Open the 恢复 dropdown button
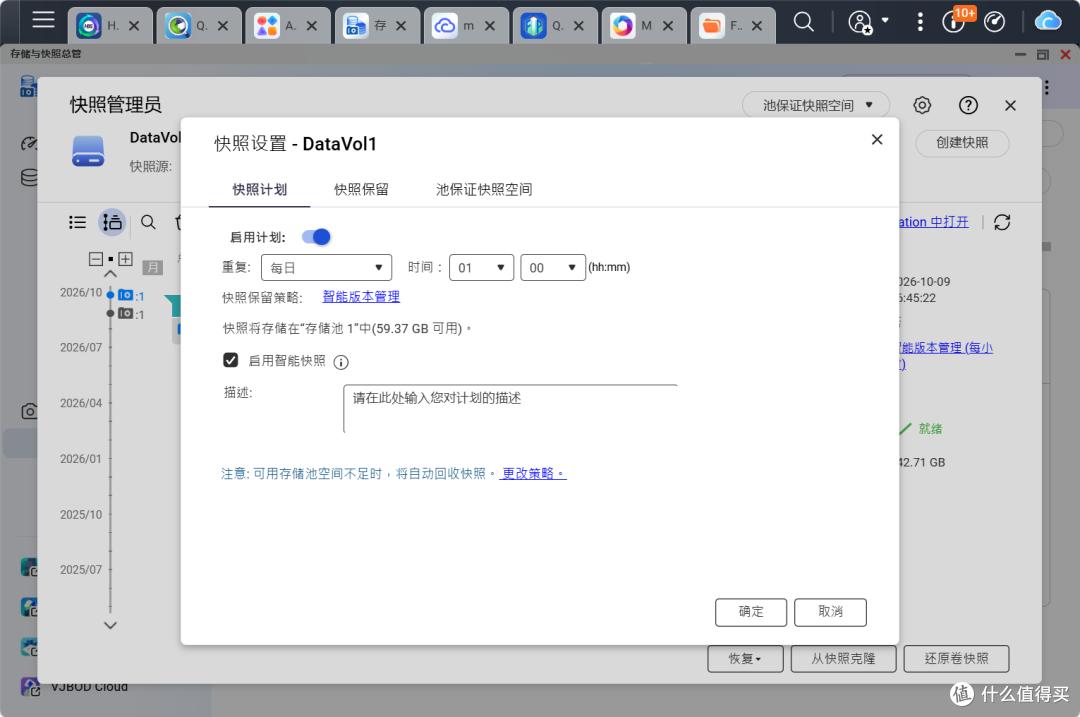The image size is (1080, 717). point(745,658)
